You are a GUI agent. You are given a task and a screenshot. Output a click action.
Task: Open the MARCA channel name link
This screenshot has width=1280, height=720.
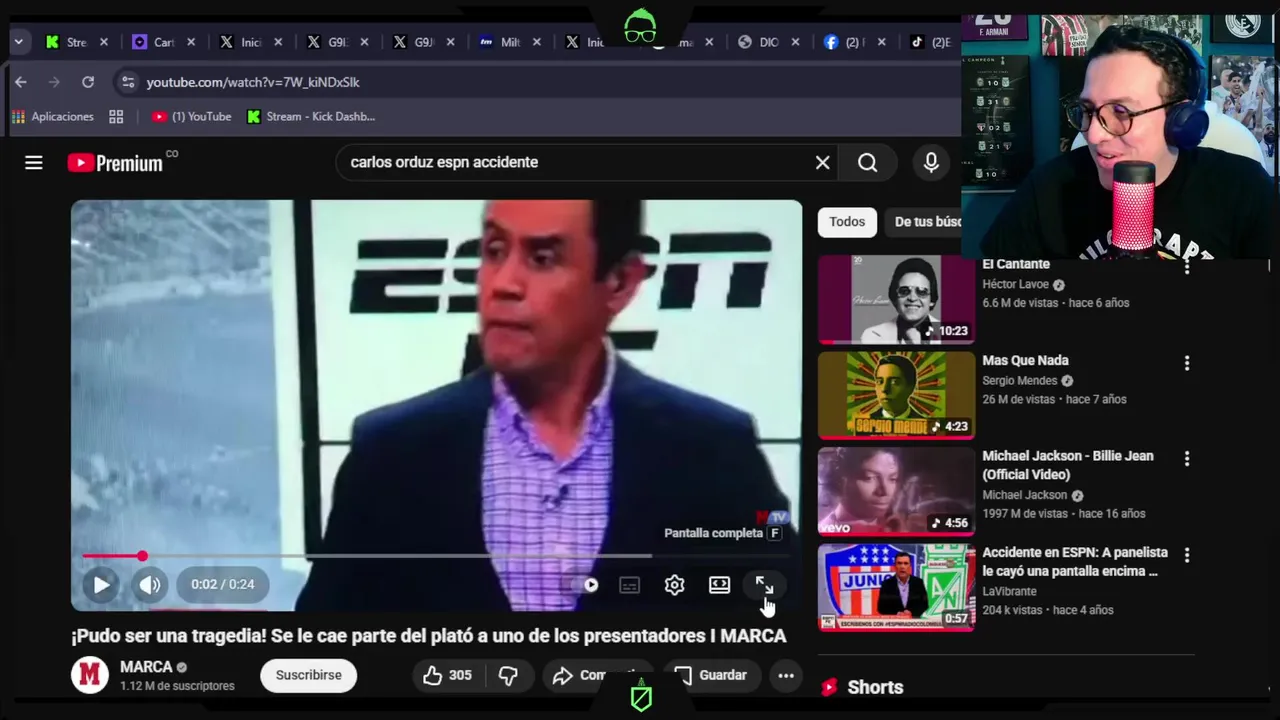coord(146,667)
